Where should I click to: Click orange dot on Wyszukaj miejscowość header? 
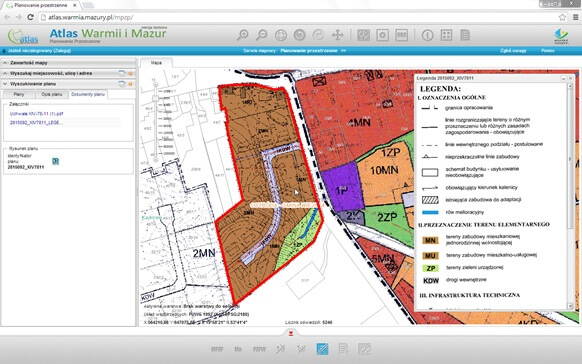coord(130,73)
